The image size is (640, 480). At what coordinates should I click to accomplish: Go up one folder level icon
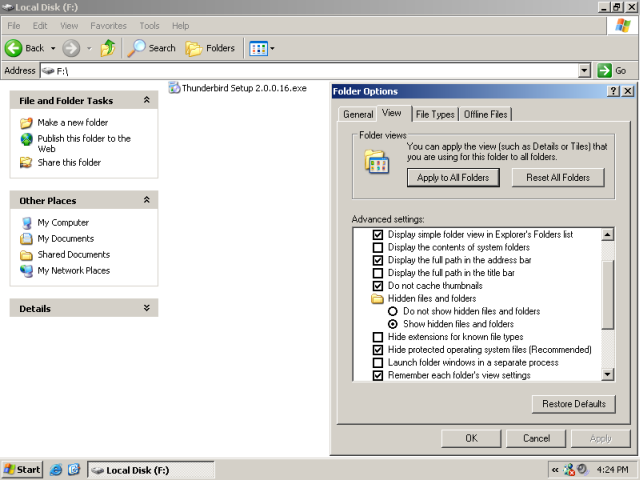pos(108,48)
